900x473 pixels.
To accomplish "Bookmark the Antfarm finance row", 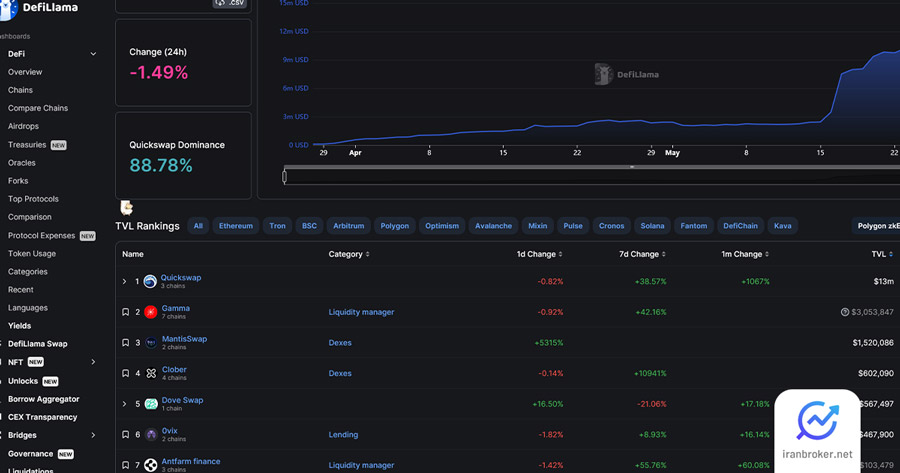I will (125, 465).
